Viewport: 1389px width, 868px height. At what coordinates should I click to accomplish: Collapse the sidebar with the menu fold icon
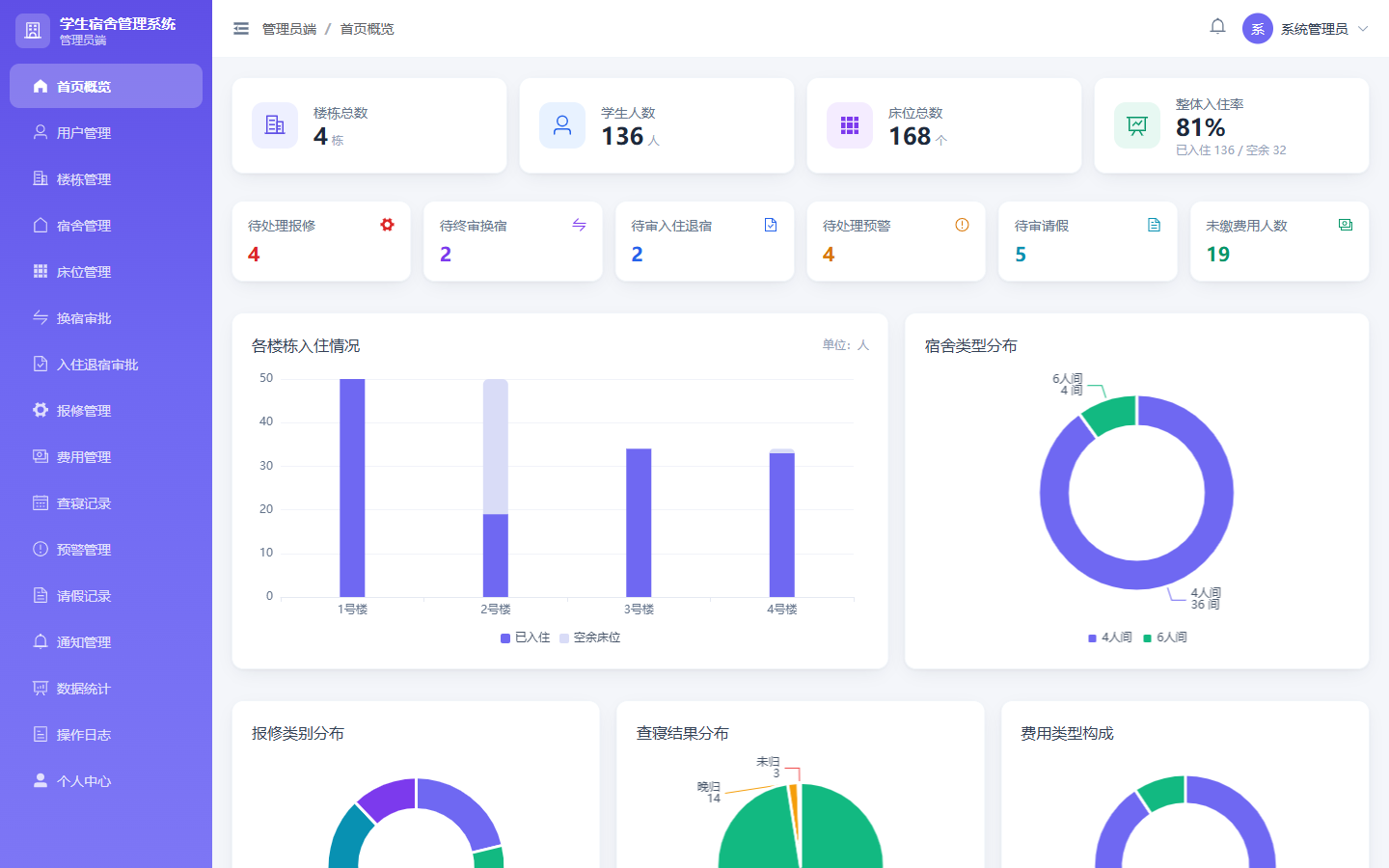(241, 29)
